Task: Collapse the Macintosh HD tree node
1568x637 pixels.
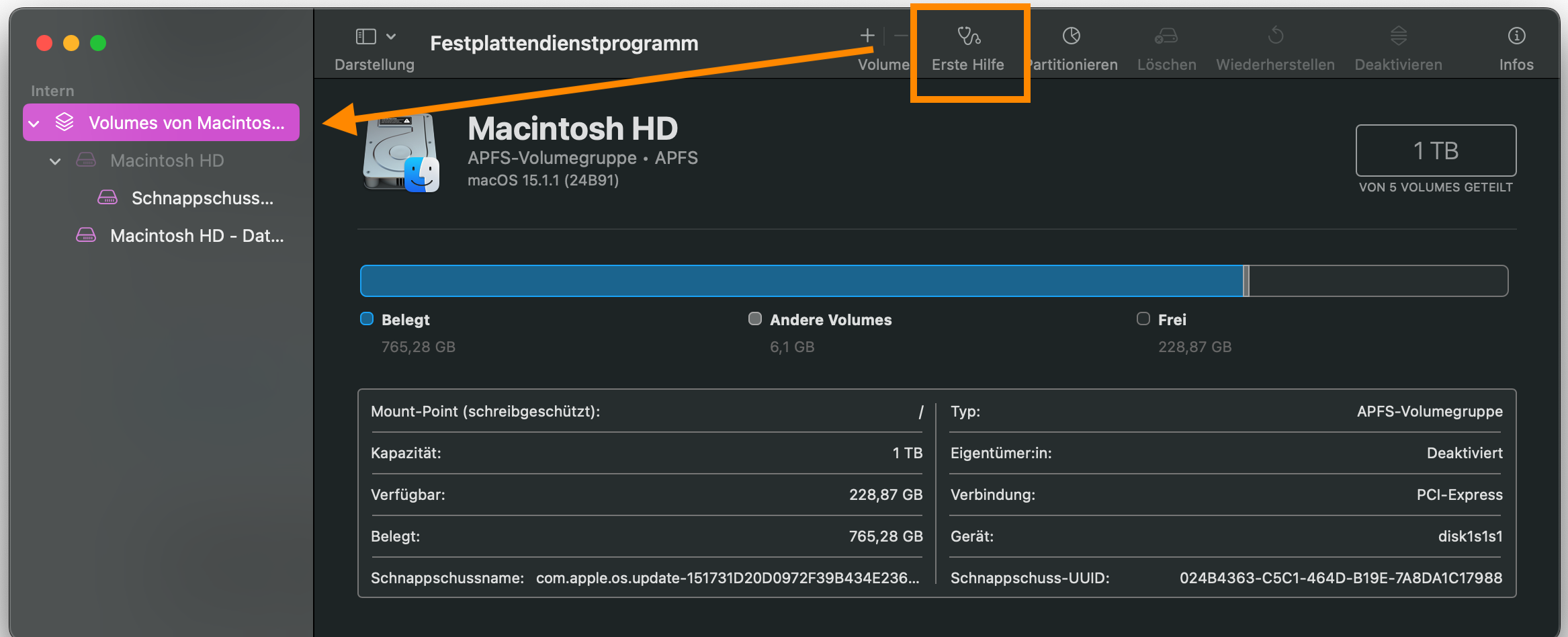Action: click(x=56, y=161)
